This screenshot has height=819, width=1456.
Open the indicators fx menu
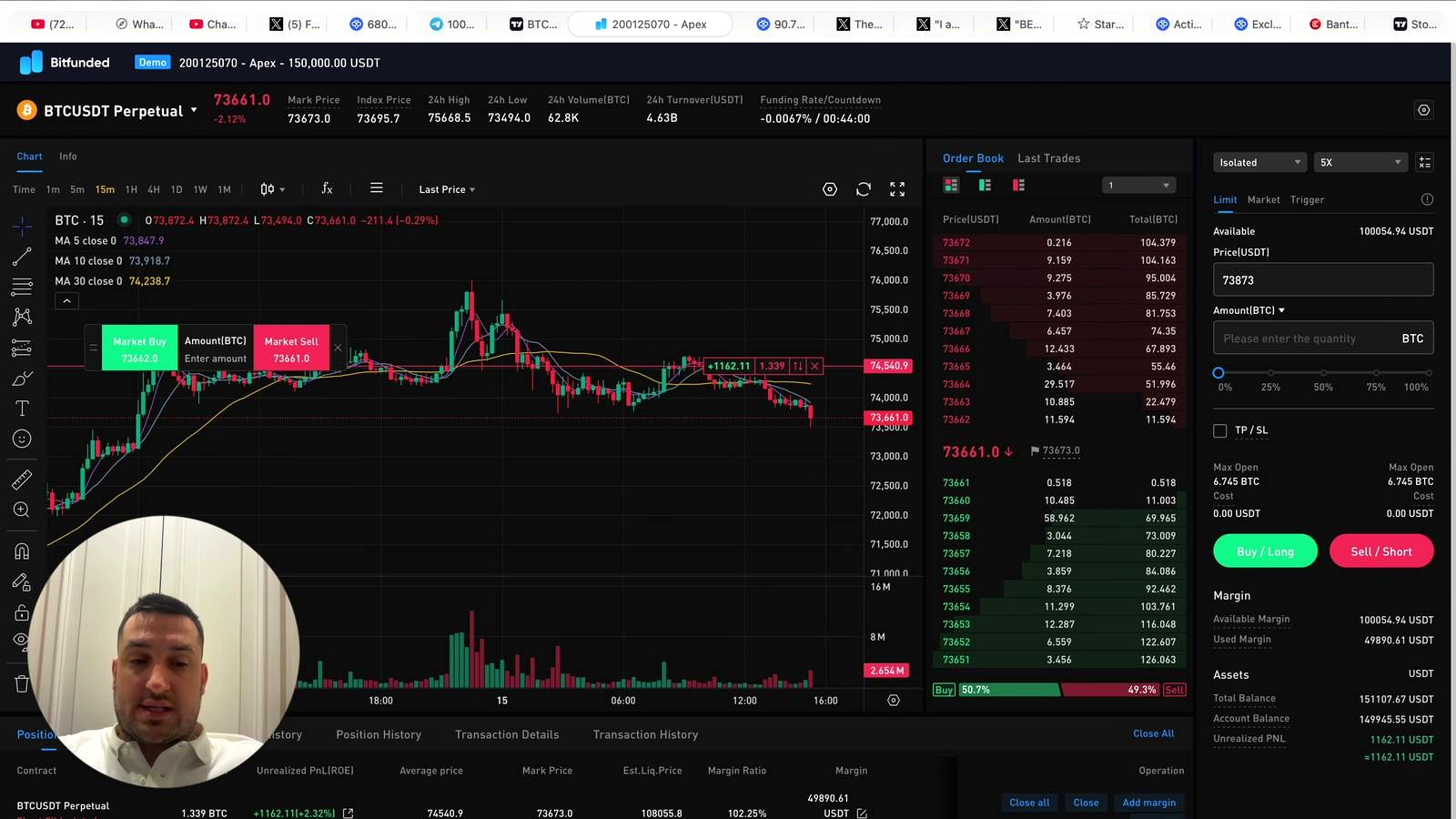point(327,189)
